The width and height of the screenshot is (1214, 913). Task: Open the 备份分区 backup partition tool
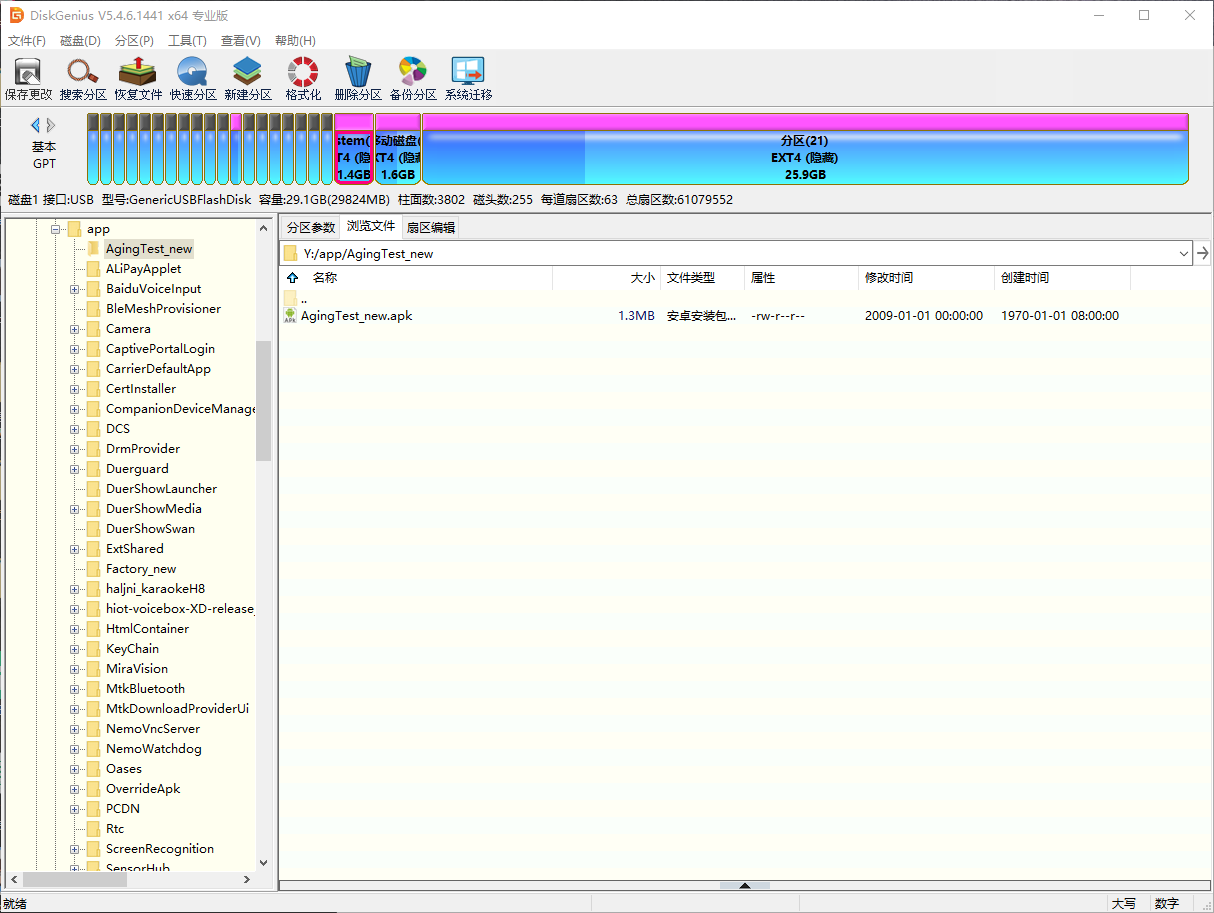click(x=413, y=79)
